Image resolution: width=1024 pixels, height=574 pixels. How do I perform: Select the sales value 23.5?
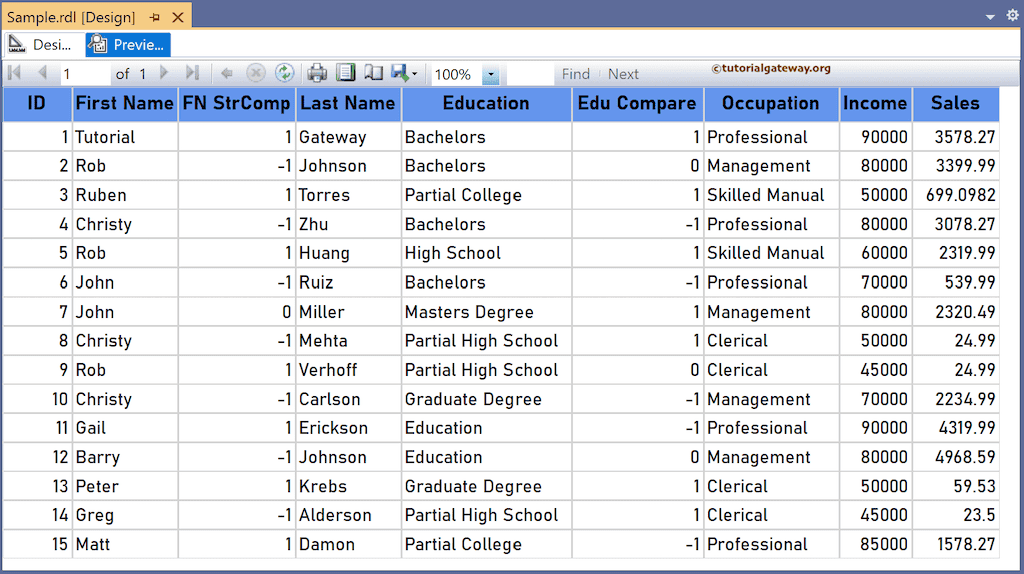point(955,515)
